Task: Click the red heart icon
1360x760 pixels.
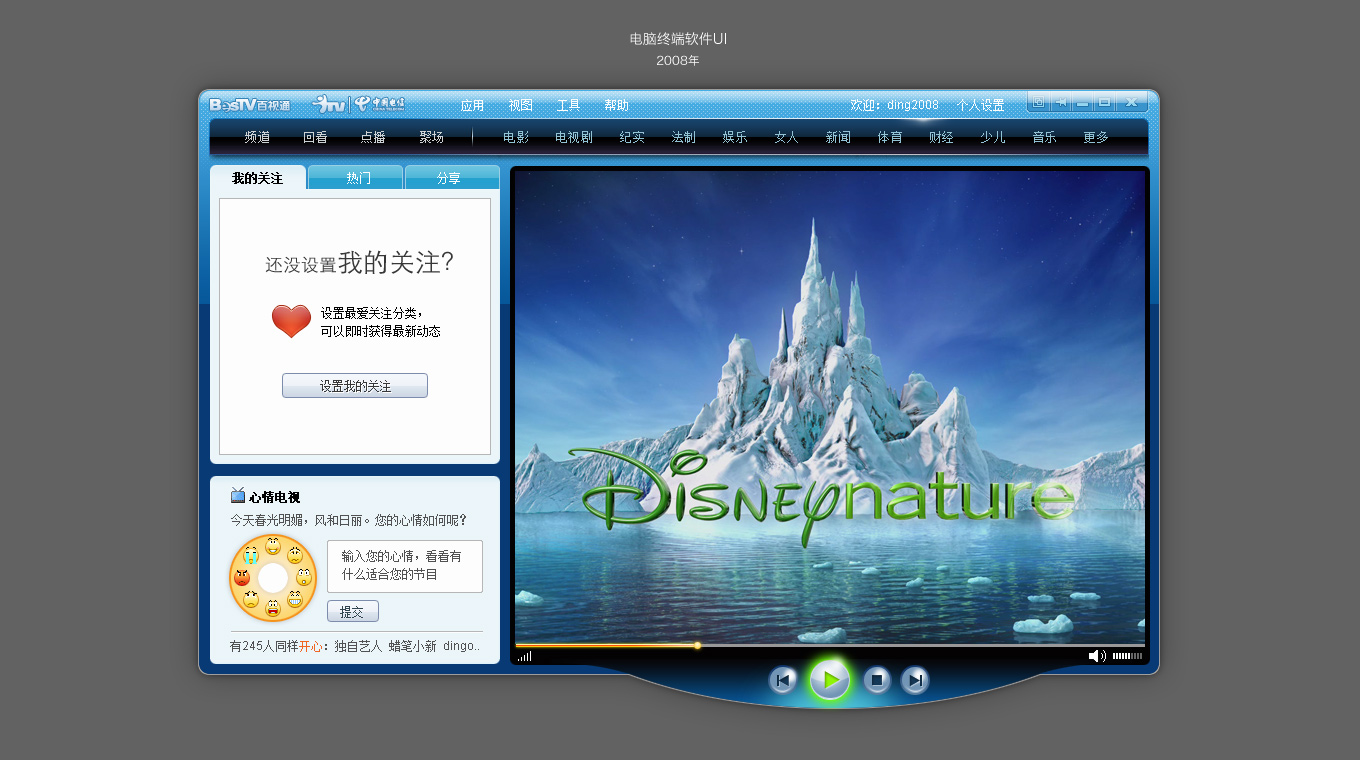Action: (291, 321)
